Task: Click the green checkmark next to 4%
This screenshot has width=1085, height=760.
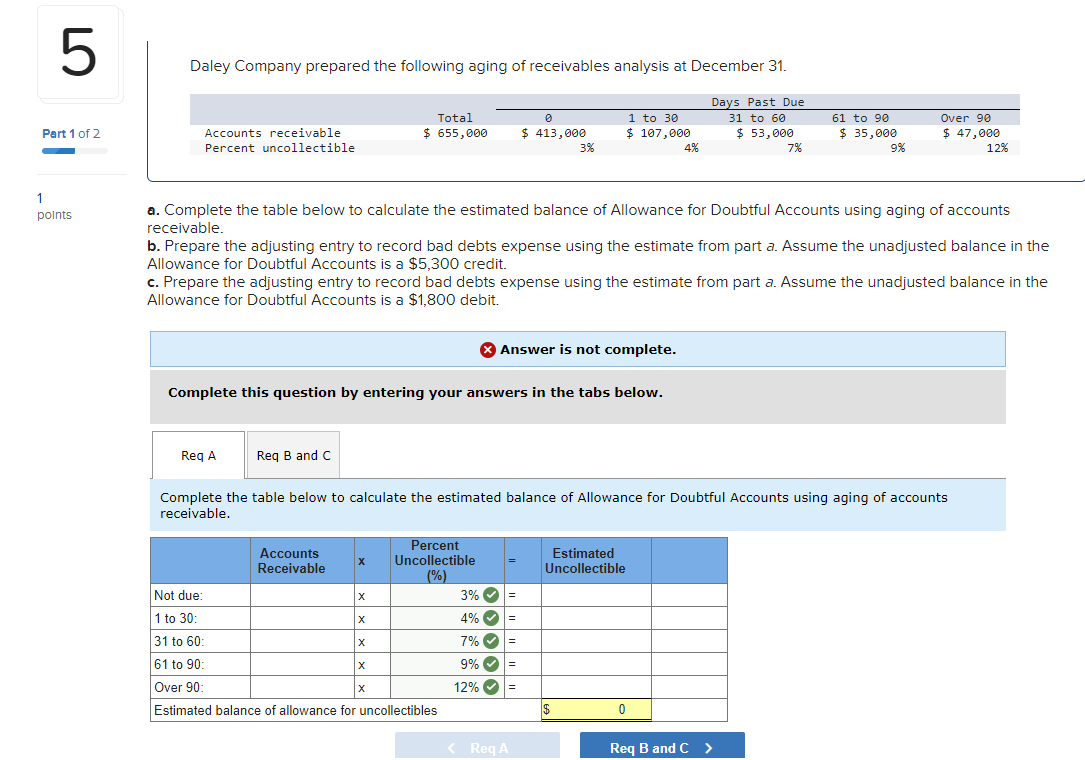Action: click(491, 618)
